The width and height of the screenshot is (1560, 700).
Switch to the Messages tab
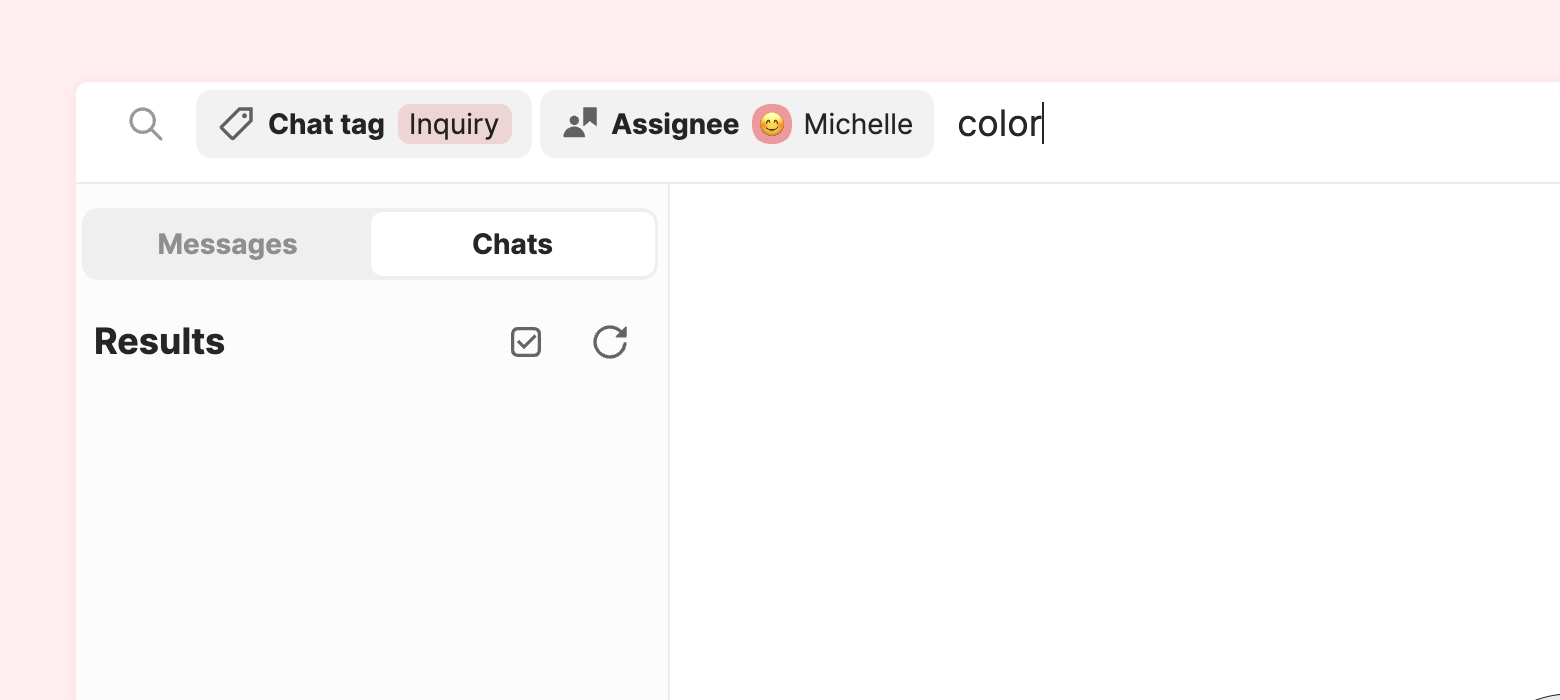coord(228,244)
